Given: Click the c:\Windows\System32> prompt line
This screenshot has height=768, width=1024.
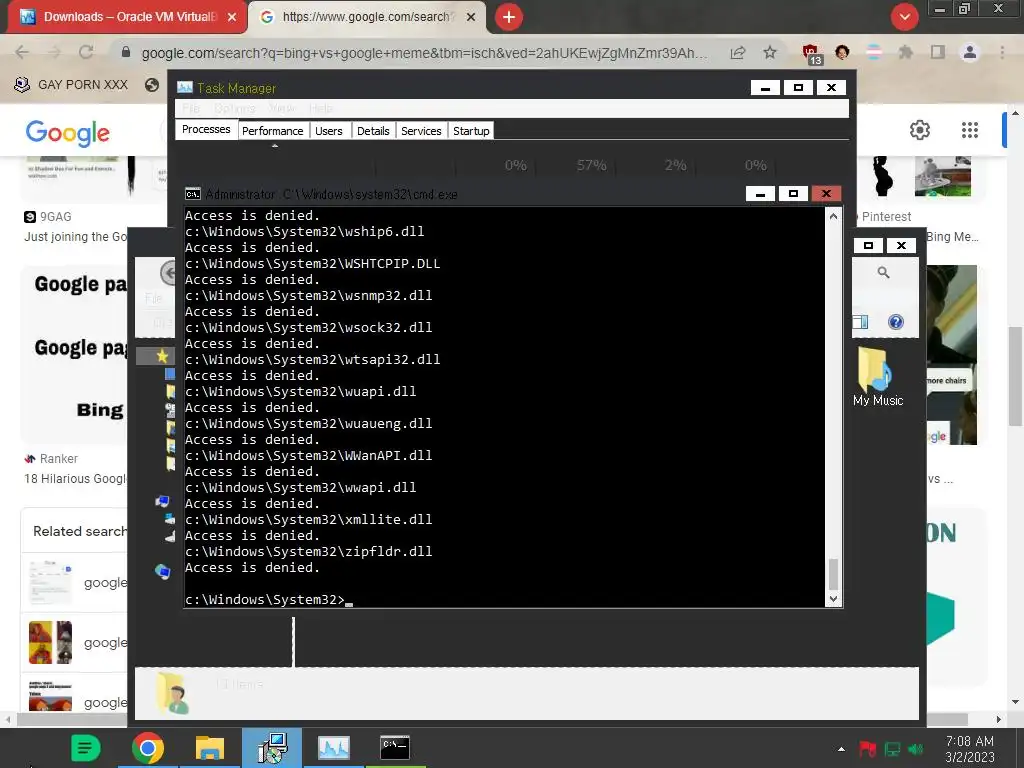Looking at the screenshot, I should (266, 600).
